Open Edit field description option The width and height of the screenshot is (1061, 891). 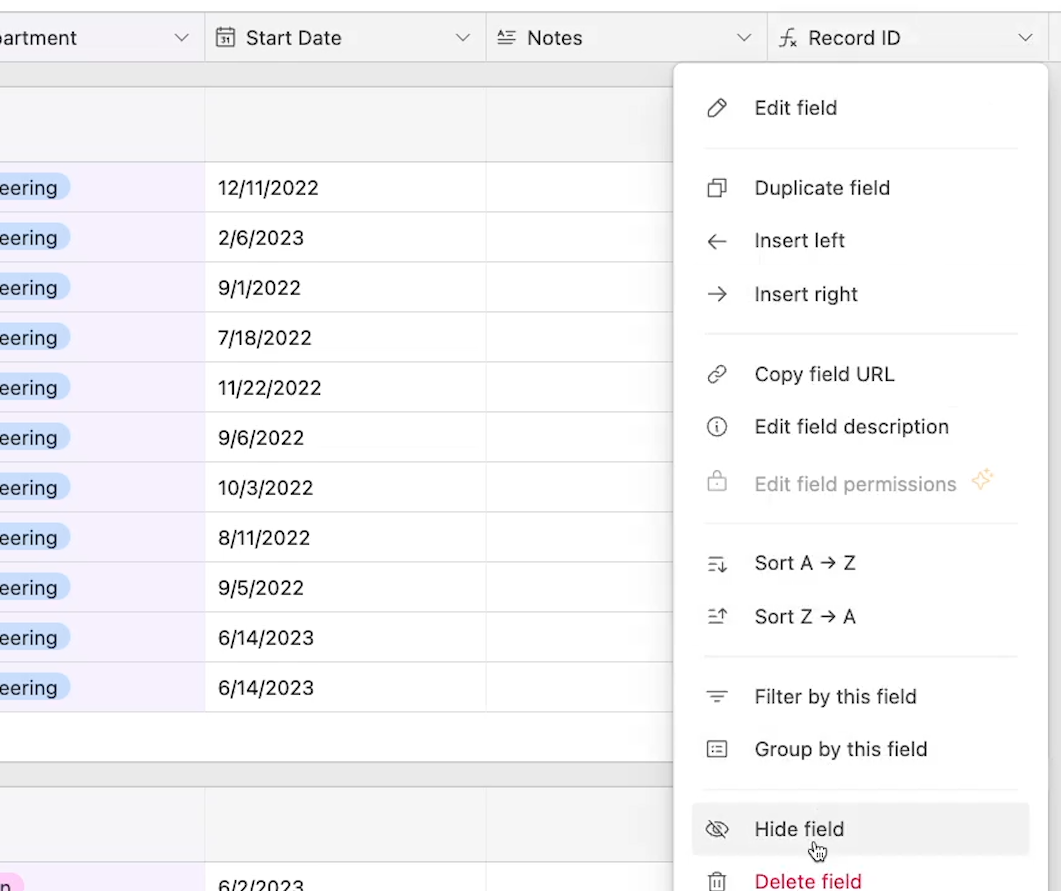860,427
